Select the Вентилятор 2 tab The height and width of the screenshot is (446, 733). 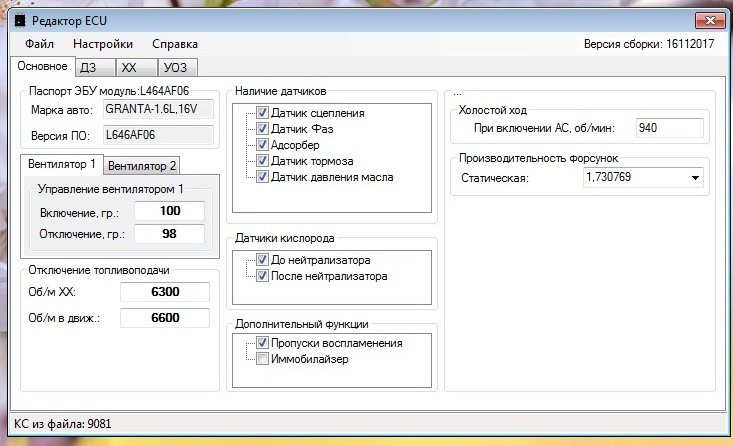[142, 166]
